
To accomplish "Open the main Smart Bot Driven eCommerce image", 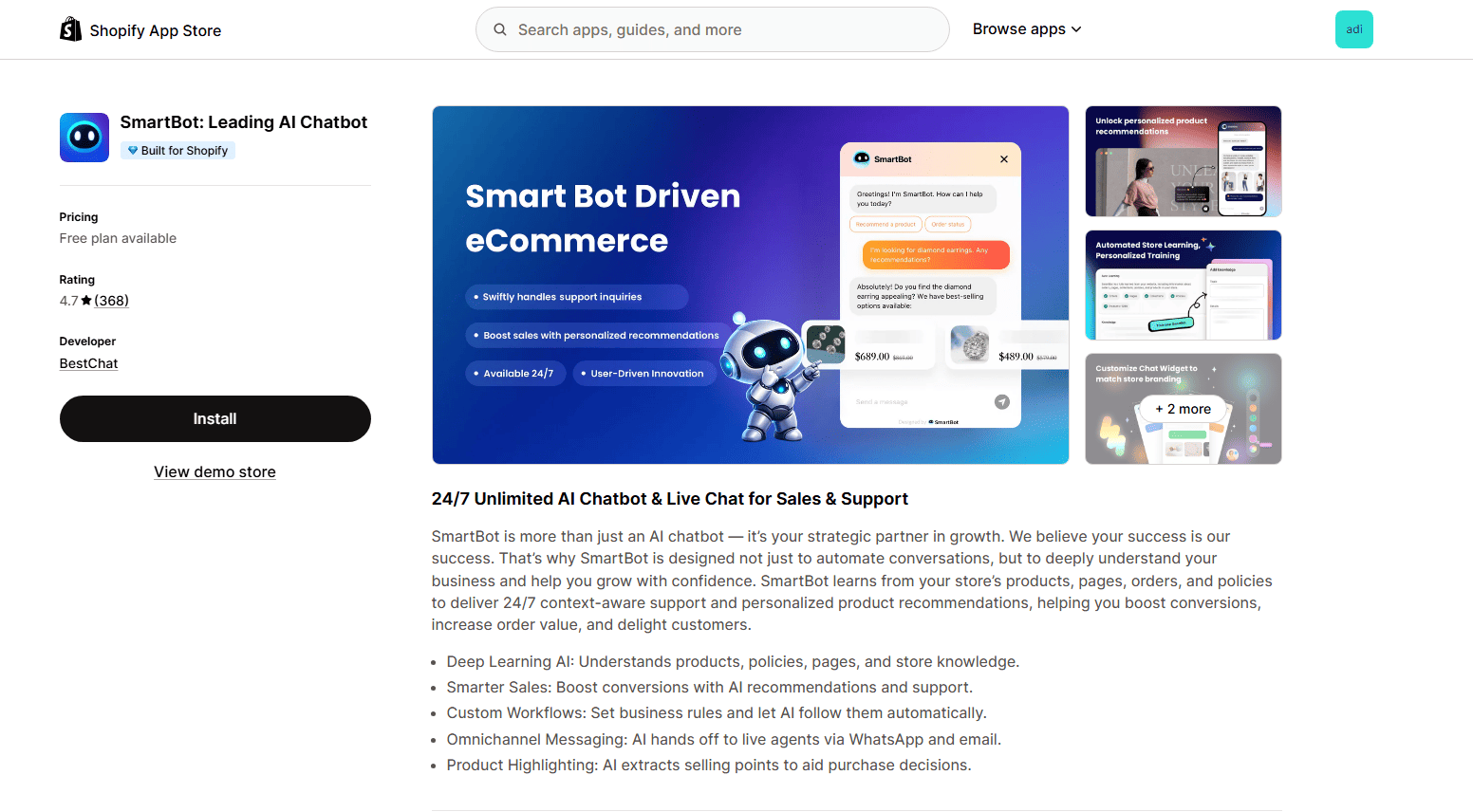I will coord(750,285).
